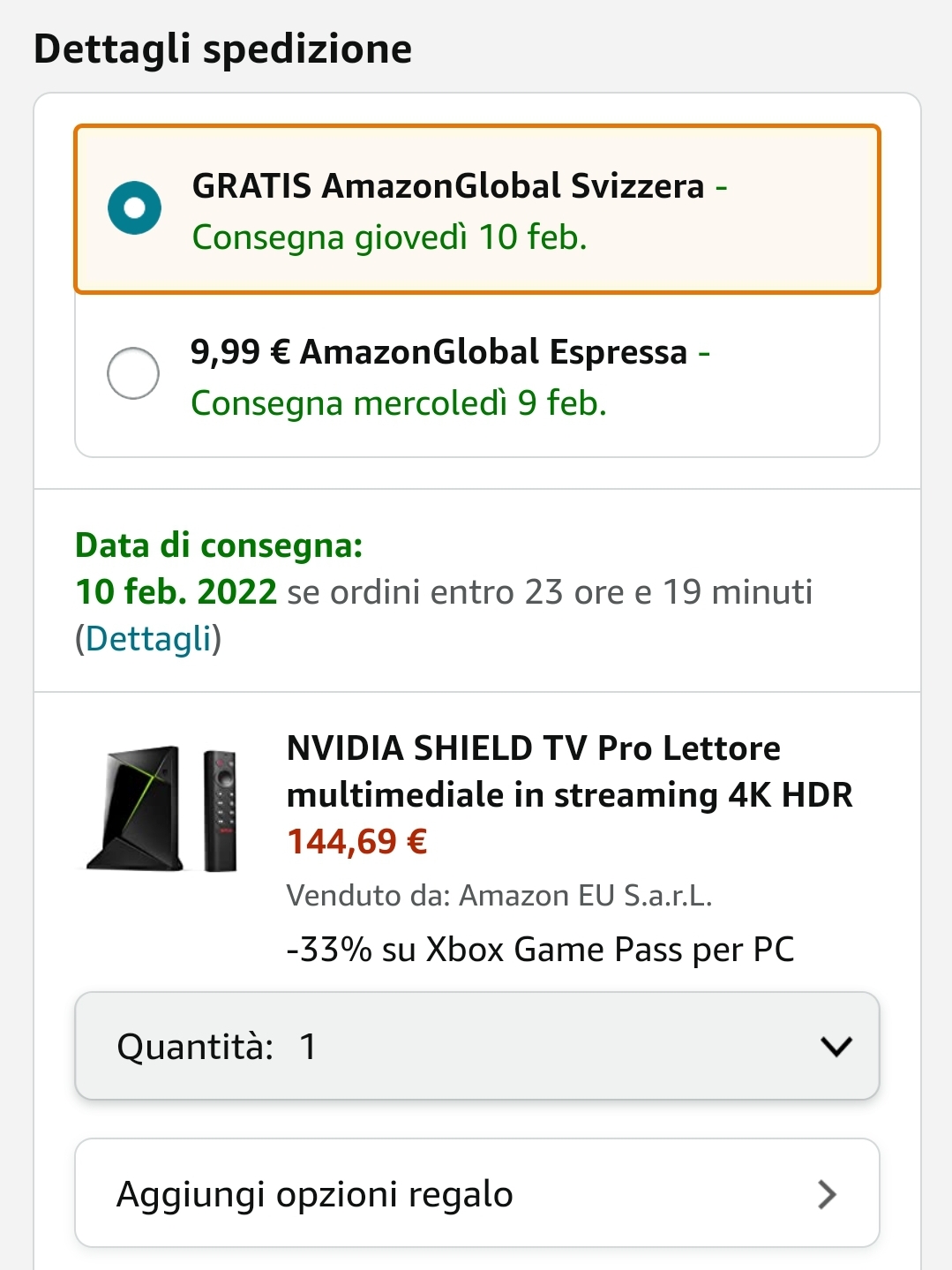Image resolution: width=952 pixels, height=1270 pixels.
Task: Click the SHIELD remote control picture
Action: tap(220, 810)
